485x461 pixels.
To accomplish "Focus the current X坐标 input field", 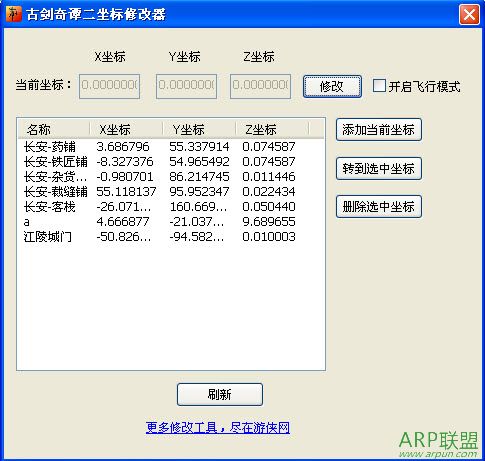I will (109, 86).
